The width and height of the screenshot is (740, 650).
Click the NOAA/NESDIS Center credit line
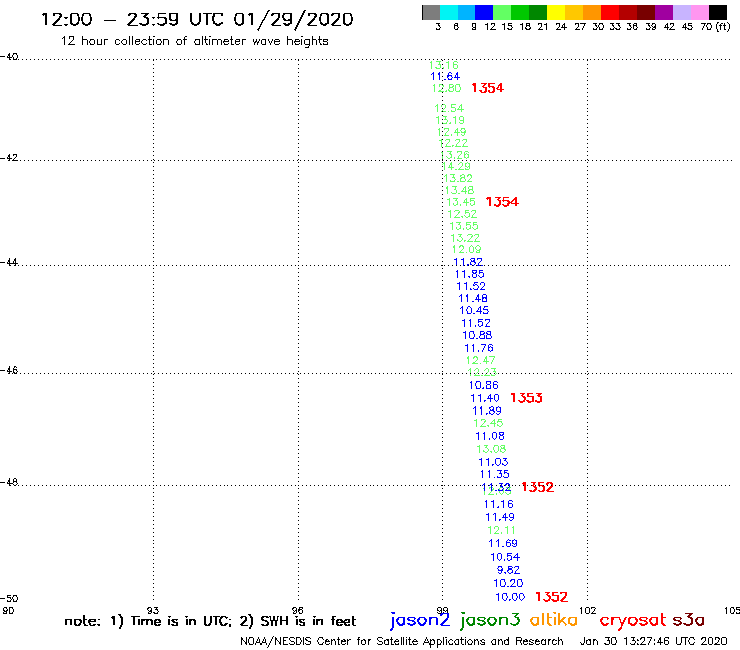[x=402, y=641]
